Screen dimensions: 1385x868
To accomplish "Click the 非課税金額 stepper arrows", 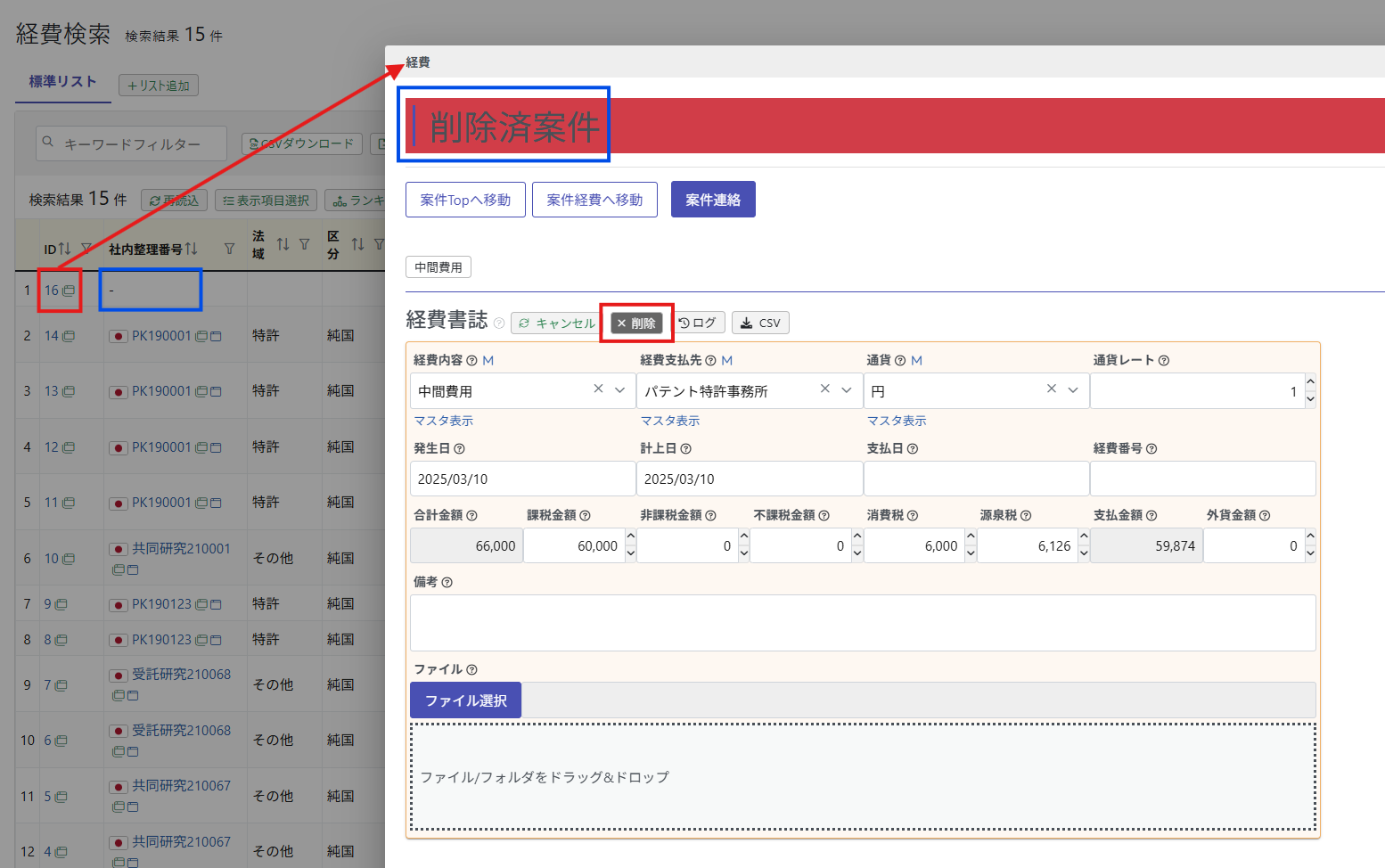I will pos(744,545).
